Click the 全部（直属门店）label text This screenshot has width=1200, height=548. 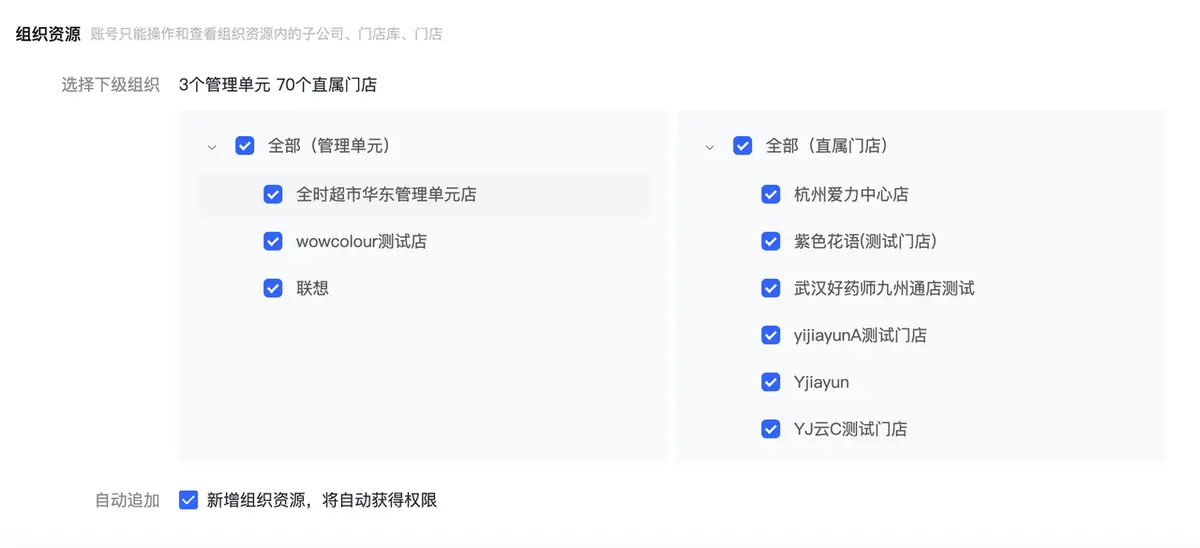(x=827, y=146)
